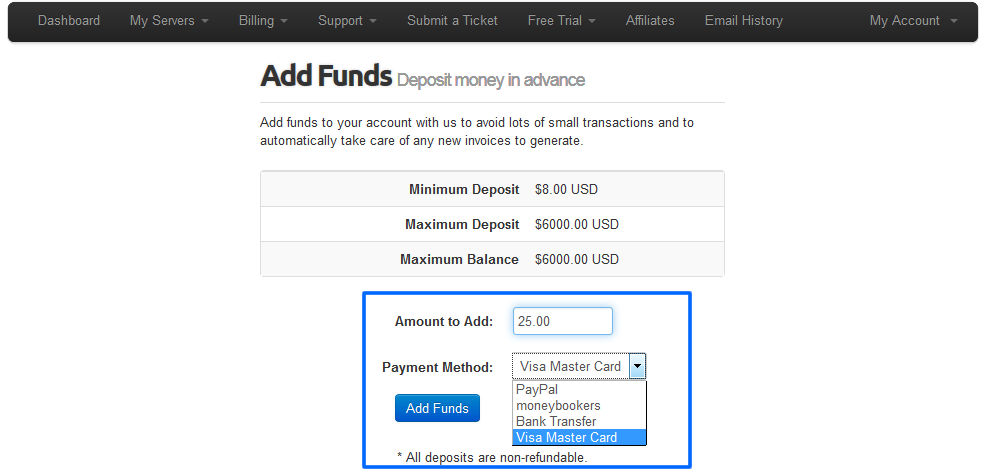Open the Billing dropdown menu
The image size is (982, 470).
tap(263, 21)
